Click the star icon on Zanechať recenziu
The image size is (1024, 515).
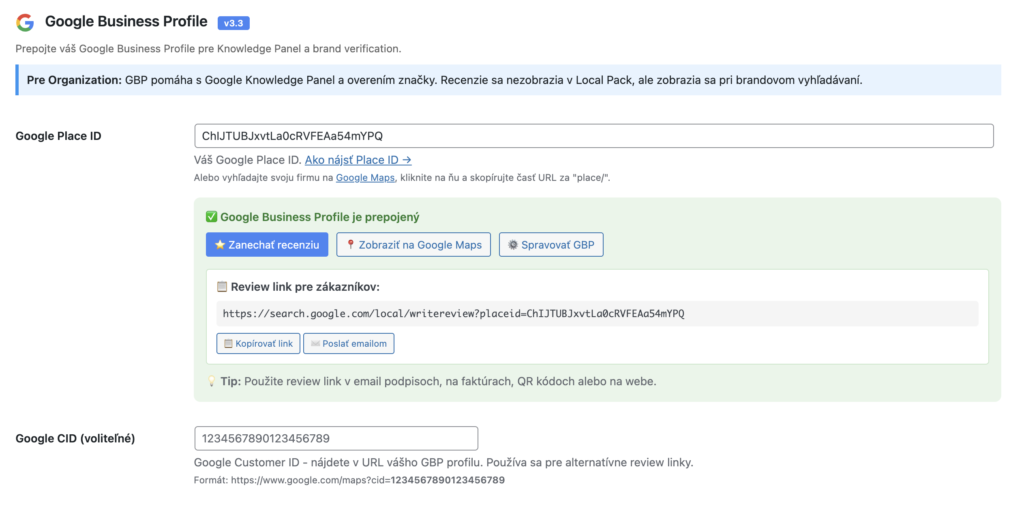click(x=220, y=245)
